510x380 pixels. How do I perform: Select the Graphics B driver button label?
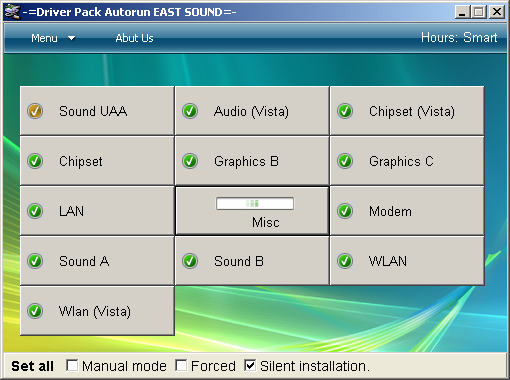246,161
